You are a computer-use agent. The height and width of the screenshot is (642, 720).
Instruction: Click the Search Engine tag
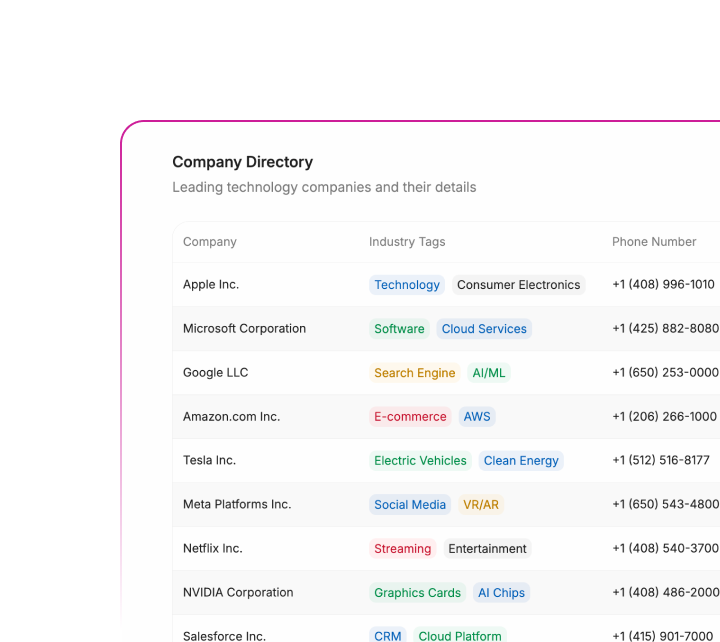click(414, 373)
